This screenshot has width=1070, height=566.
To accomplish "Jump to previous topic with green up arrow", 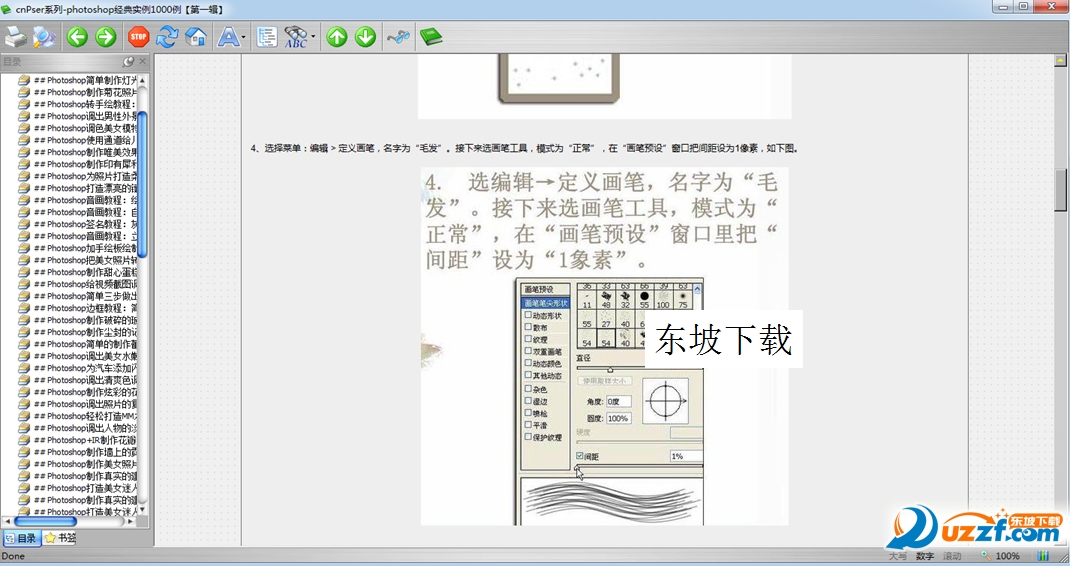I will point(336,37).
